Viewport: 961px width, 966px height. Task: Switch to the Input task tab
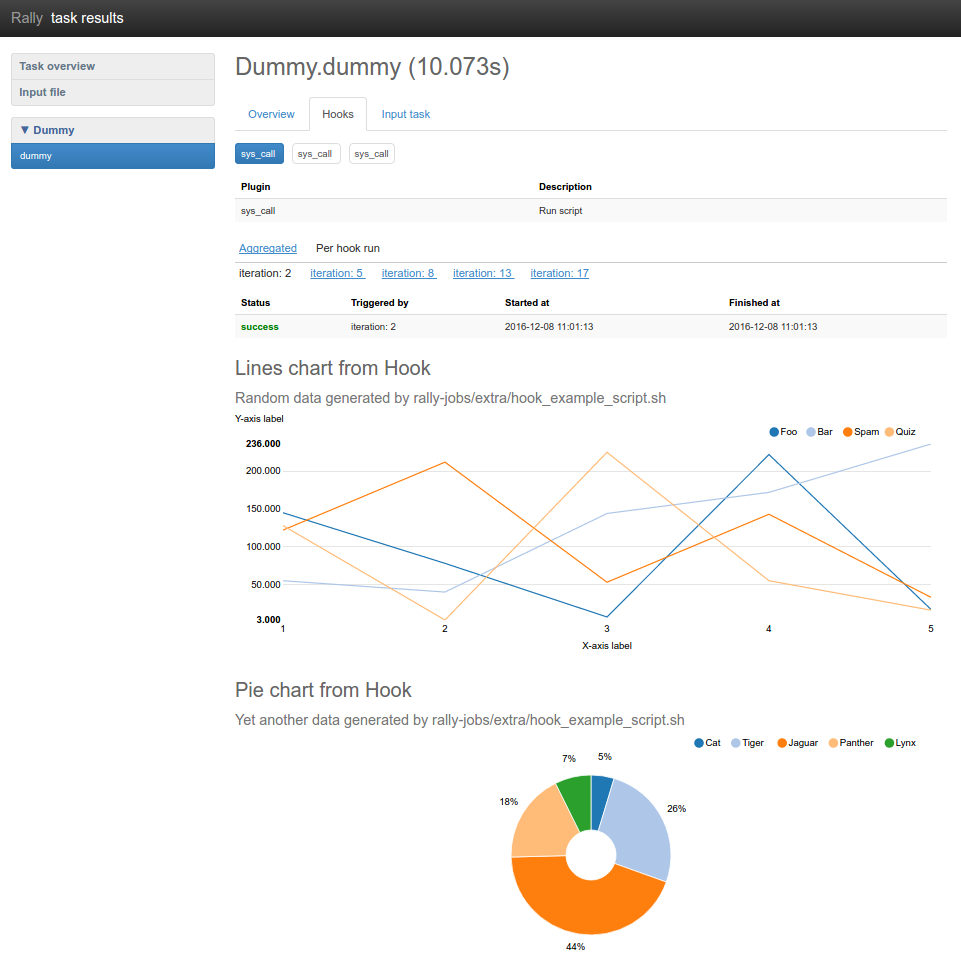coord(406,114)
